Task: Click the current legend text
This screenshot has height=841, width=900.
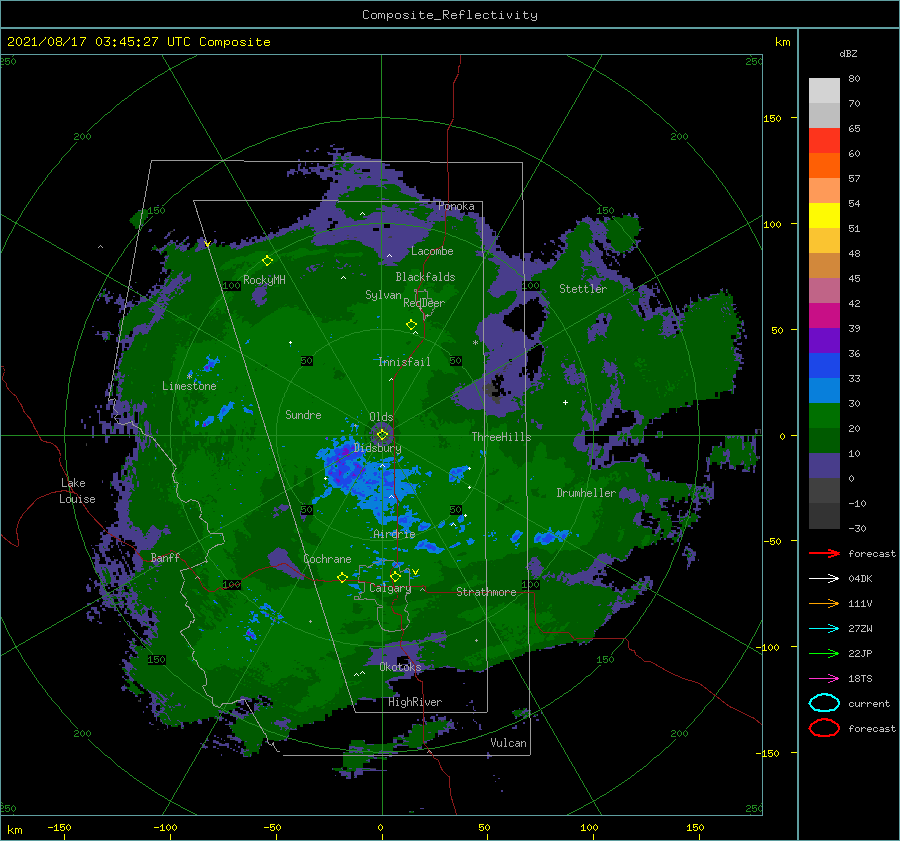Action: (x=868, y=703)
